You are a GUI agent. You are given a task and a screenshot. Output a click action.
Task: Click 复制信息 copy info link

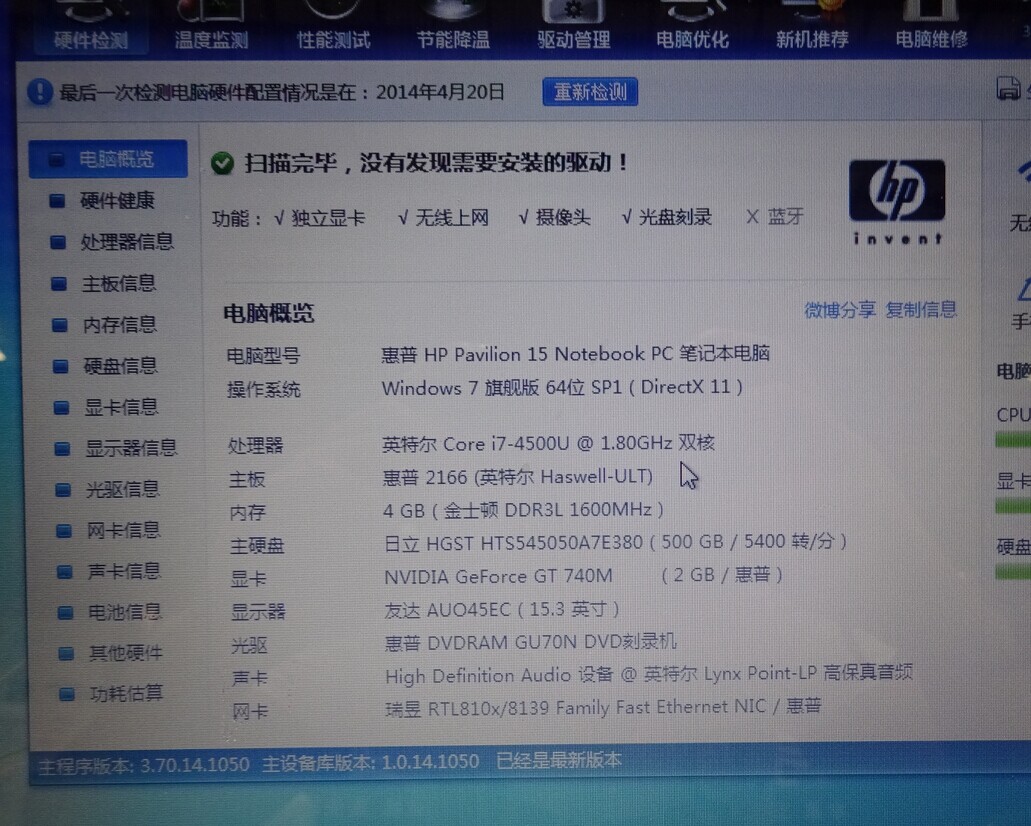921,310
